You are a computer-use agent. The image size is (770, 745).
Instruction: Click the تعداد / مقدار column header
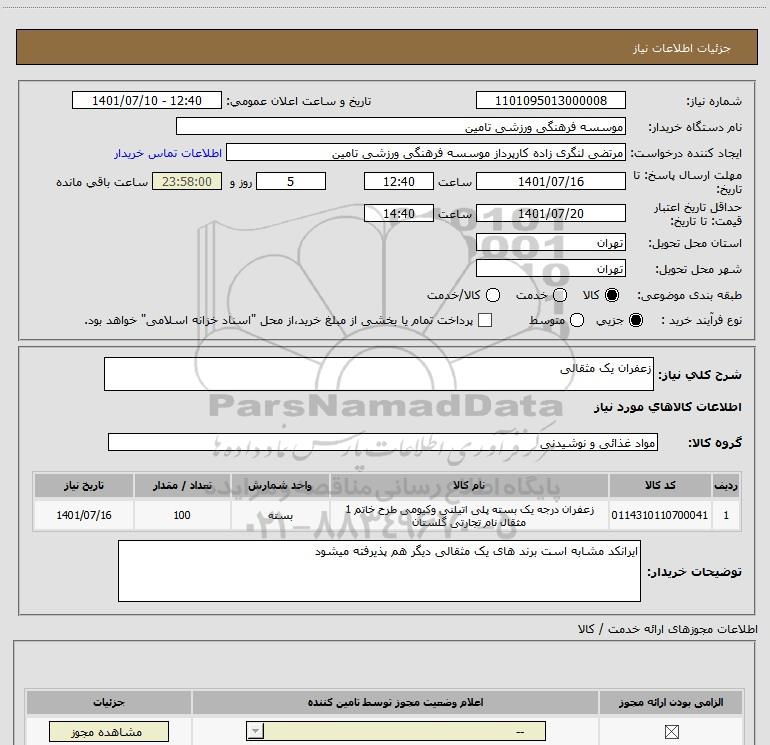pyautogui.click(x=182, y=486)
